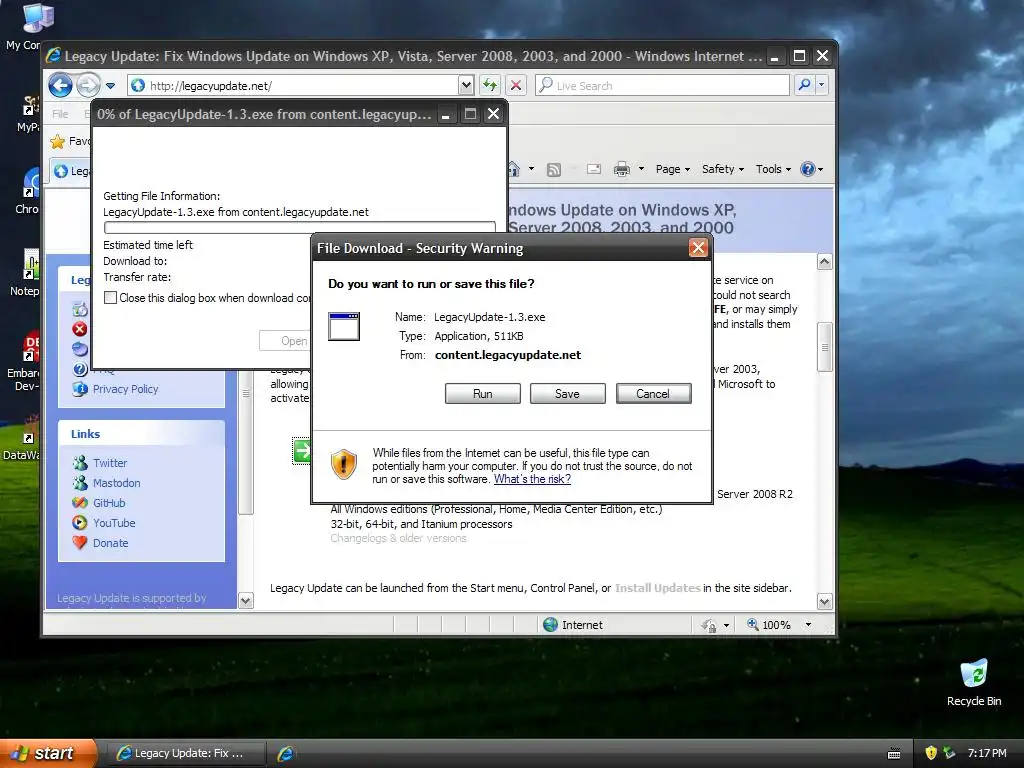Toggle 'Close this dialog box when download completes' checkbox
The width and height of the screenshot is (1024, 768).
tap(110, 298)
